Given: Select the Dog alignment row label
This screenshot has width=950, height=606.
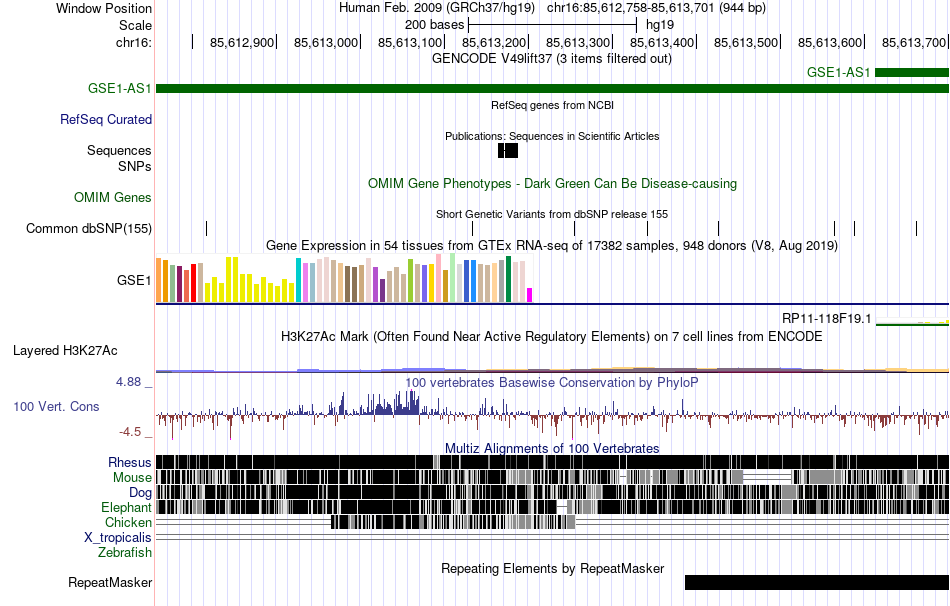Looking at the screenshot, I should pyautogui.click(x=140, y=493).
